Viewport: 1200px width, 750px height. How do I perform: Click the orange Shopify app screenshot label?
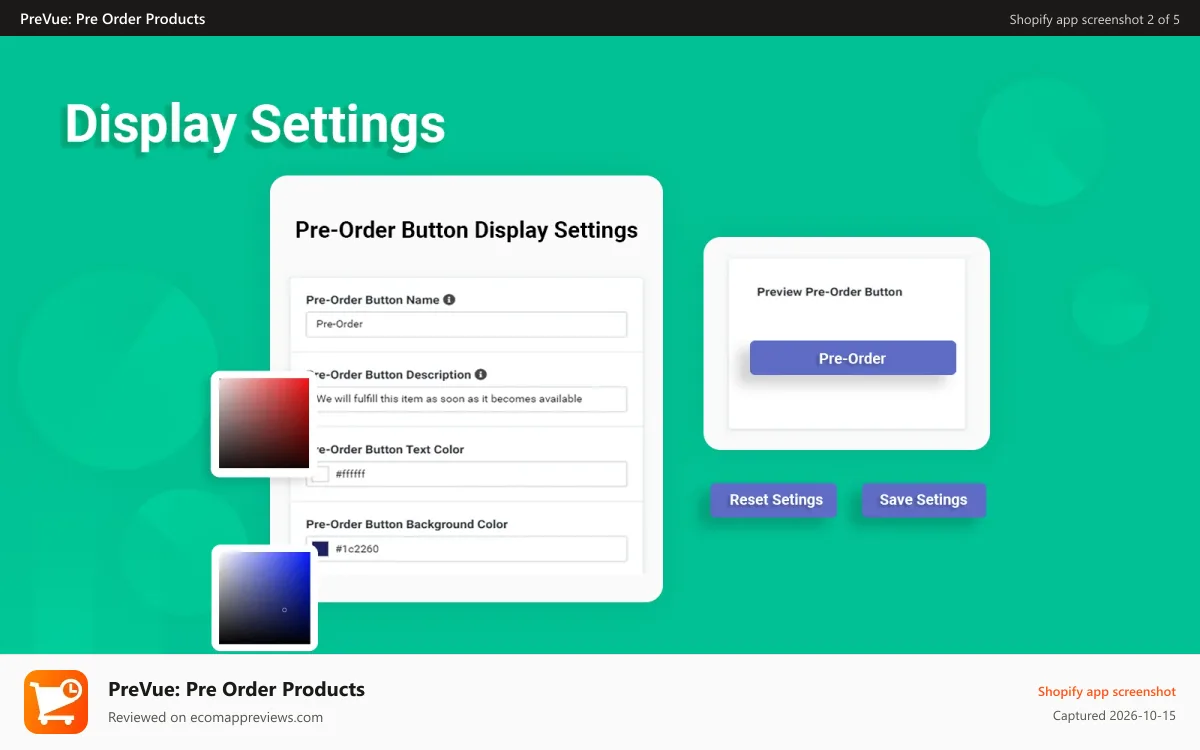coord(1106,692)
